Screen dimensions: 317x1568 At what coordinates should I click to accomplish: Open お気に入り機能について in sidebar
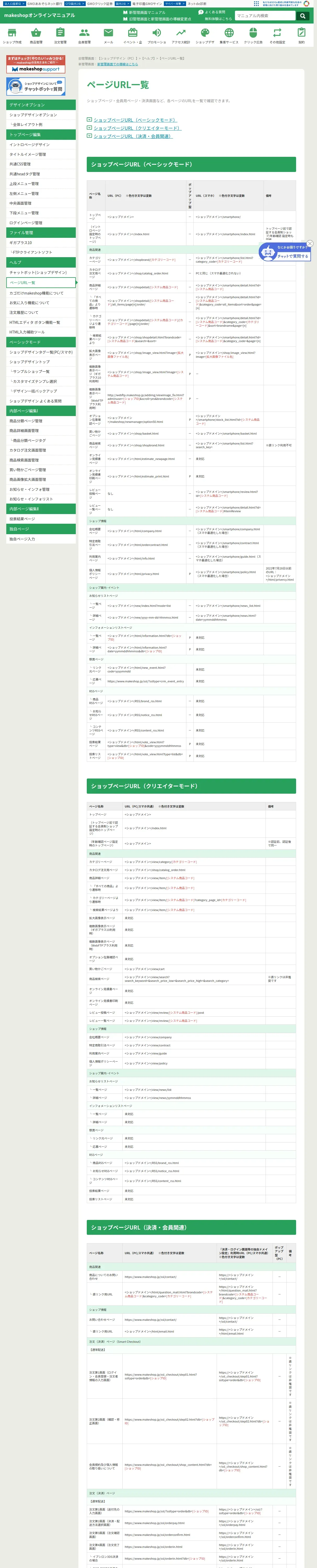41,303
